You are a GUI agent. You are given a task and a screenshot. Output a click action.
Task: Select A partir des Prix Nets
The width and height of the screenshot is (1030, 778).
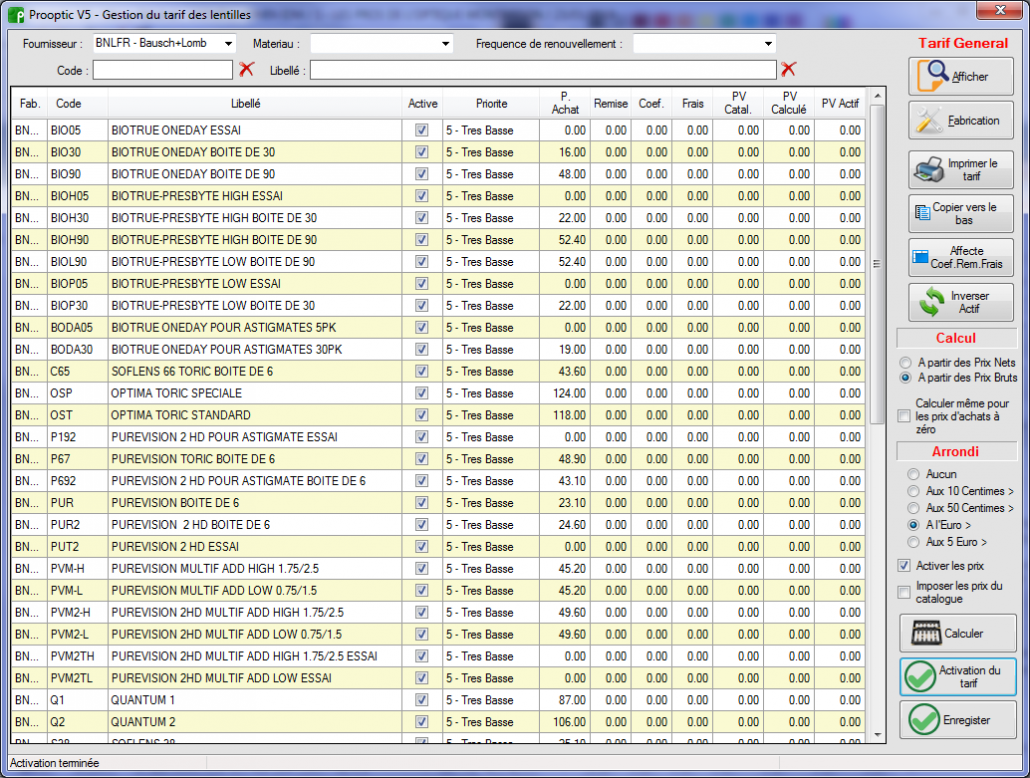click(906, 363)
